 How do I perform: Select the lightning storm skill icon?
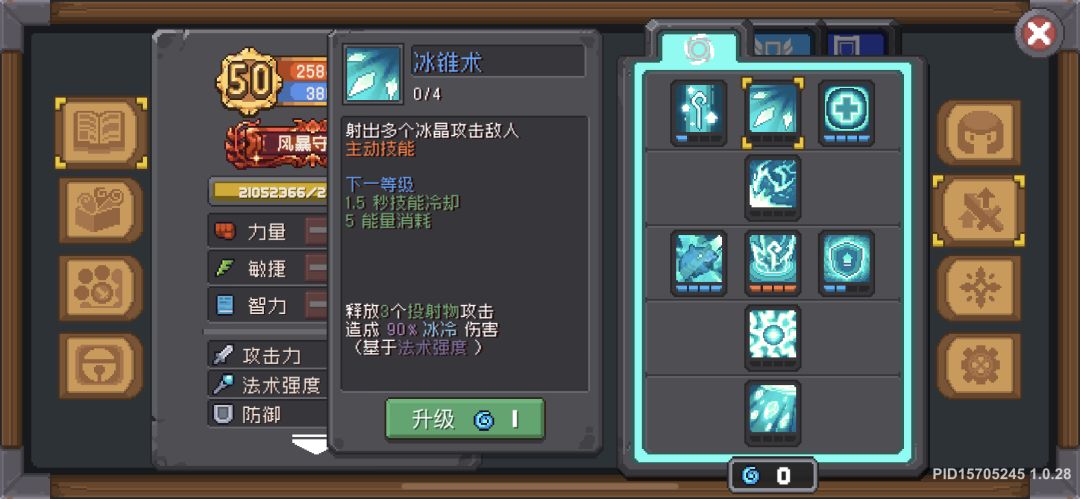tap(772, 187)
